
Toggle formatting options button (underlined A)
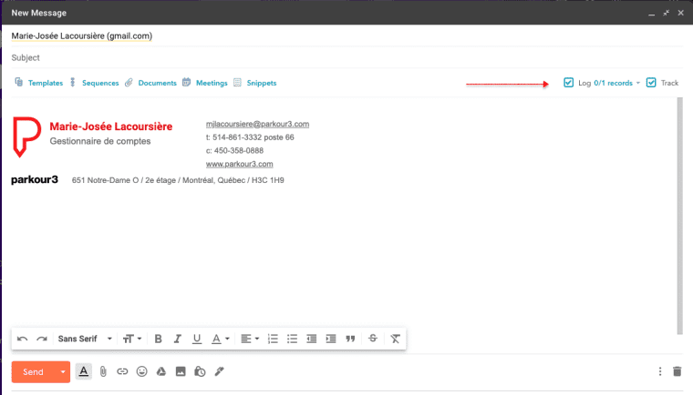point(84,372)
